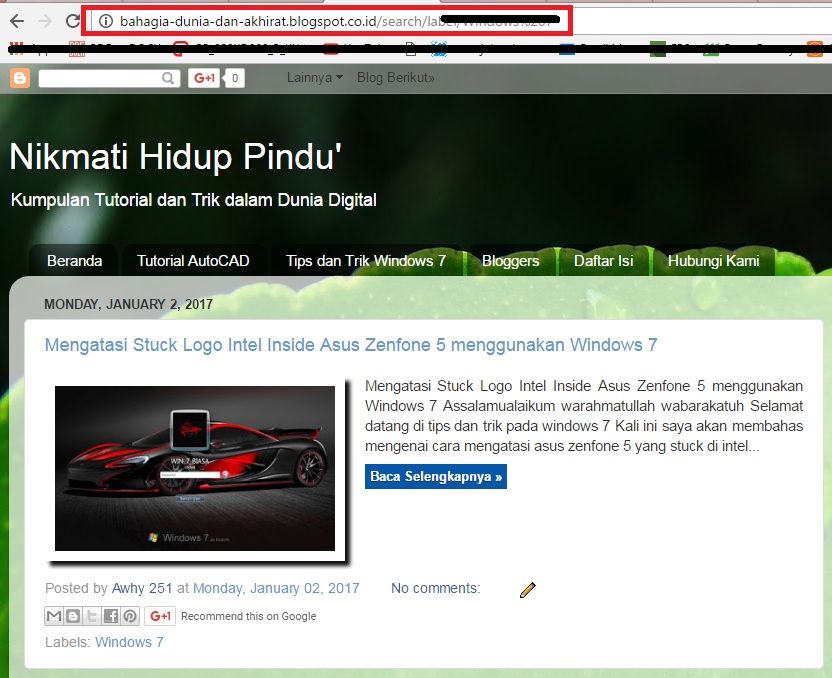
Task: Edit the post using the pencil icon
Action: coord(527,590)
